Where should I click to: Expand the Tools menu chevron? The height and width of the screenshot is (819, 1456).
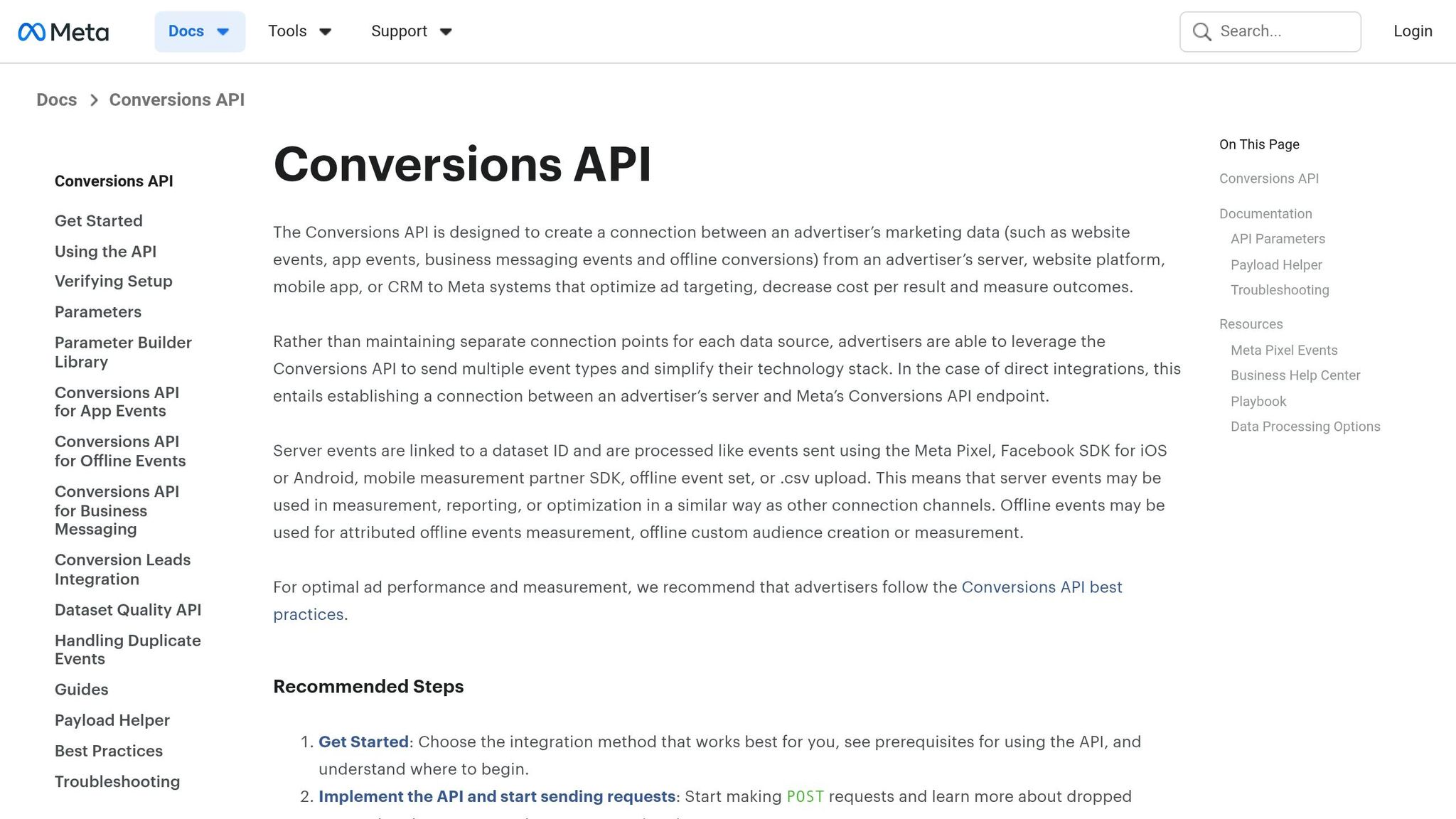point(325,31)
